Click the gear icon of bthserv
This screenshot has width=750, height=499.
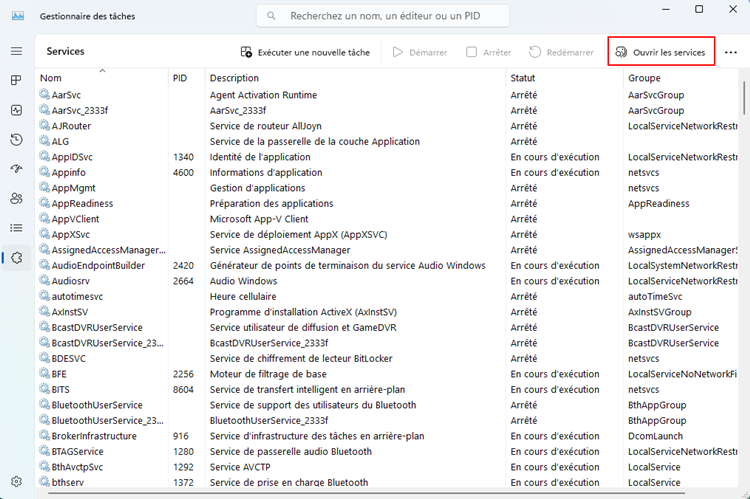[44, 482]
